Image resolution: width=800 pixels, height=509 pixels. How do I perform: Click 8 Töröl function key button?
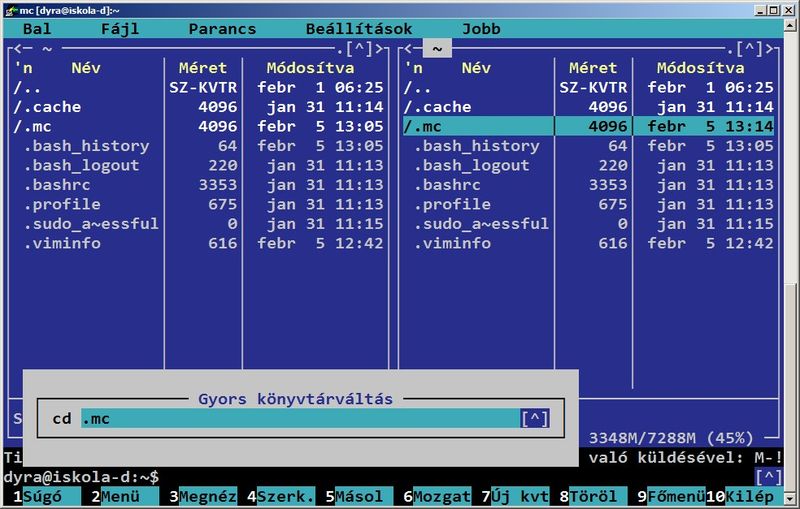tap(593, 496)
